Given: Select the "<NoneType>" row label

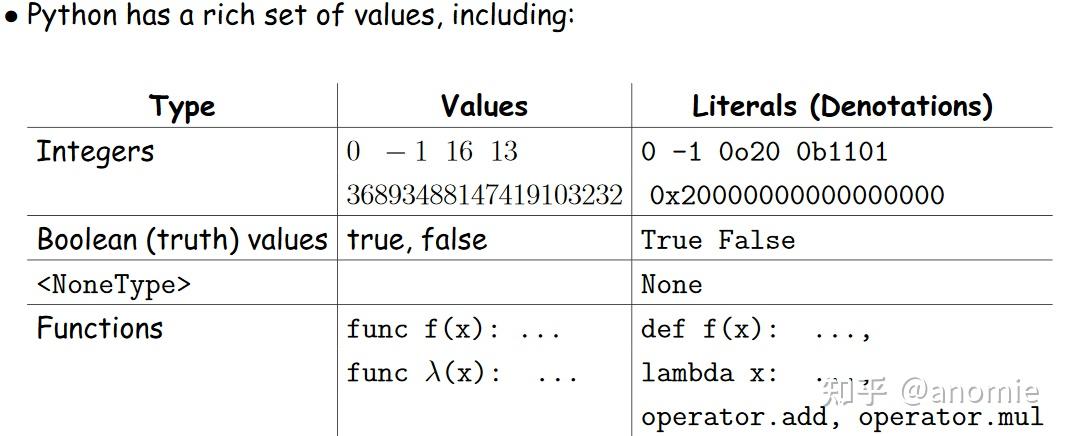Looking at the screenshot, I should (113, 285).
